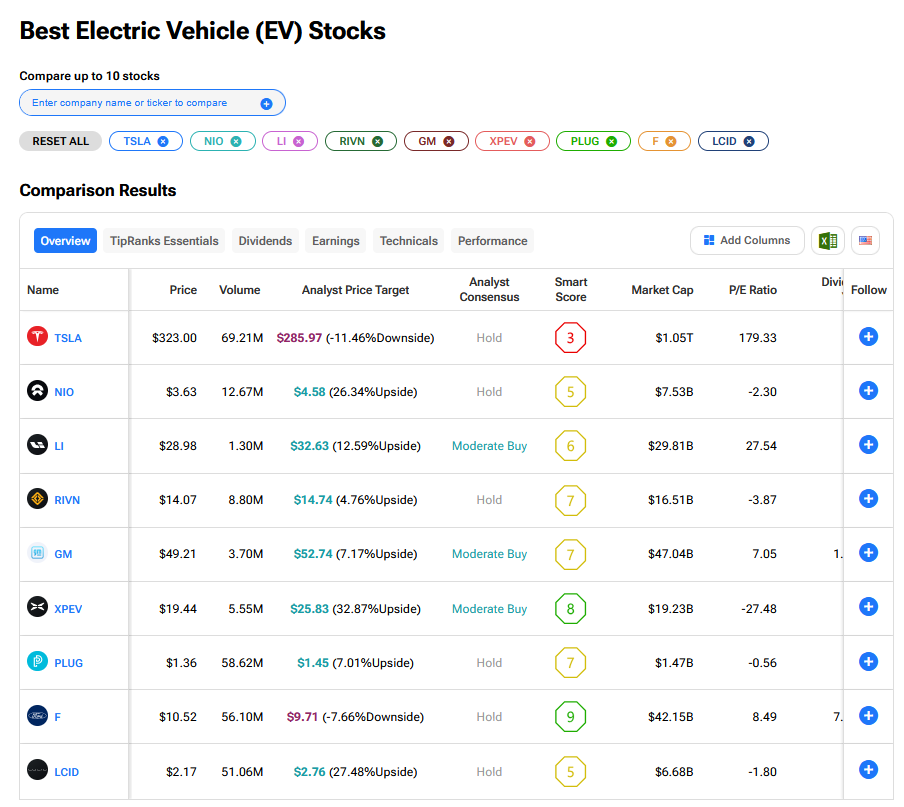
Task: Open Add Columns button
Action: (x=747, y=240)
